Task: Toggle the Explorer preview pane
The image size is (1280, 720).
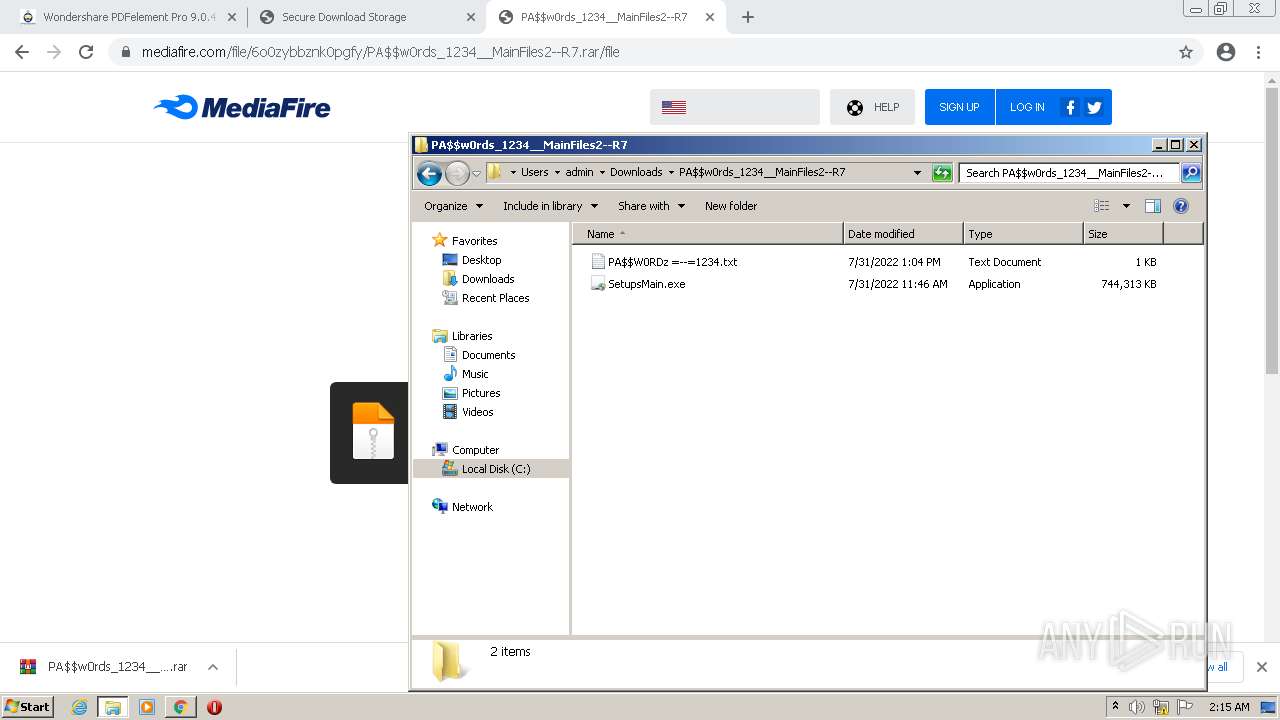Action: [1153, 206]
